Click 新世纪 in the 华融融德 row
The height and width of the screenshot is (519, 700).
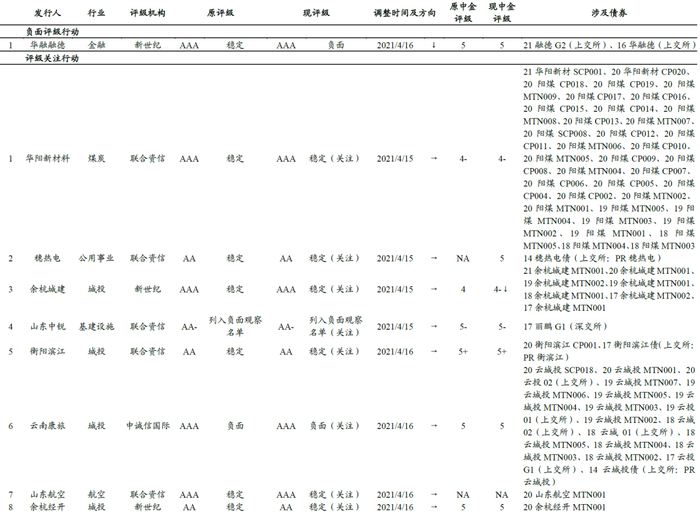[x=147, y=45]
